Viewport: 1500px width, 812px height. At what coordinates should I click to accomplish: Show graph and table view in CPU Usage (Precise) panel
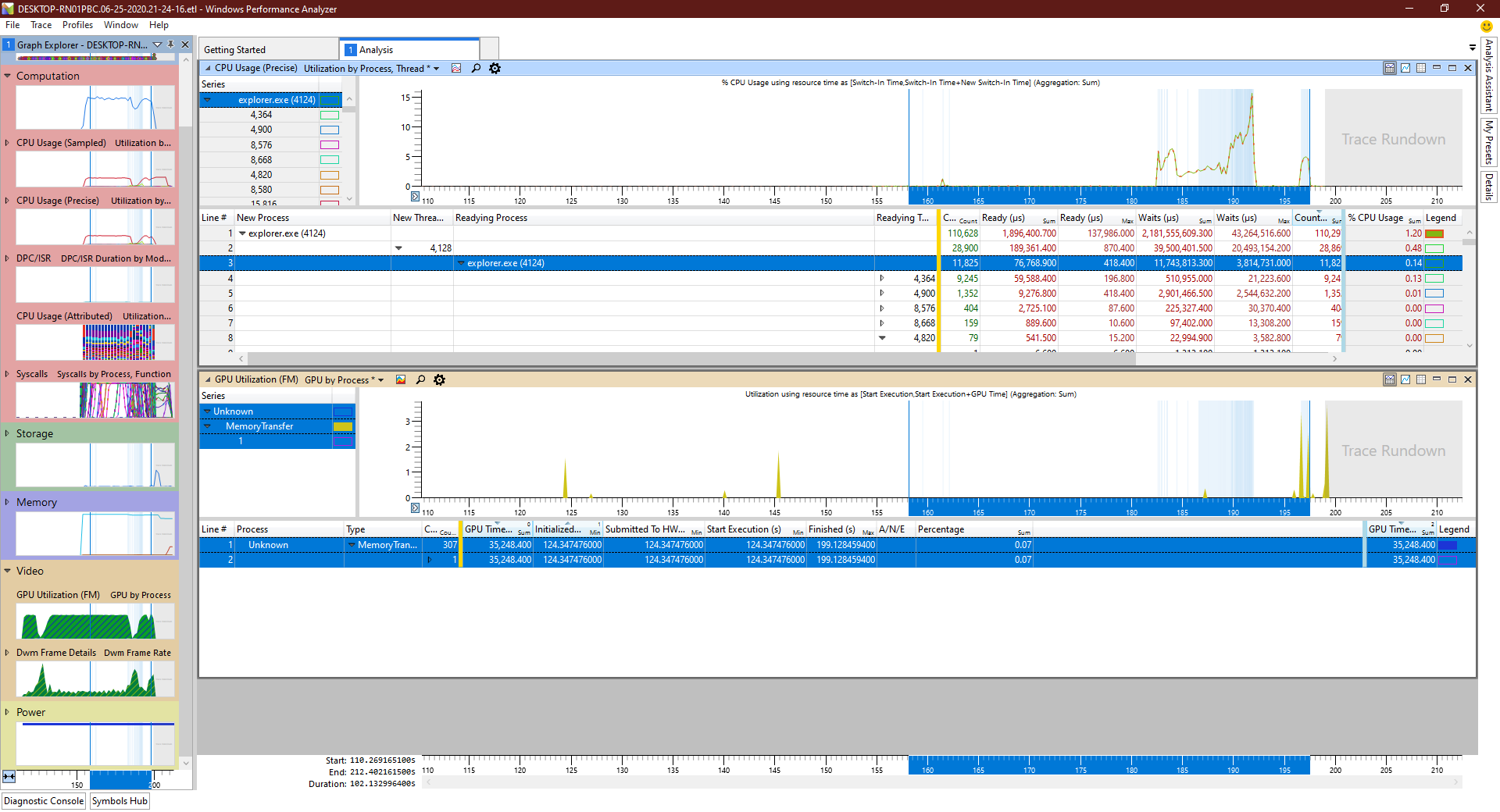pyautogui.click(x=1390, y=68)
